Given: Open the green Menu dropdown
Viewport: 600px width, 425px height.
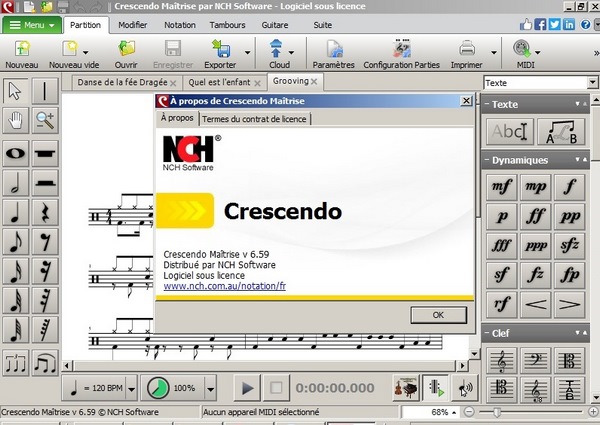Looking at the screenshot, I should [x=32, y=25].
